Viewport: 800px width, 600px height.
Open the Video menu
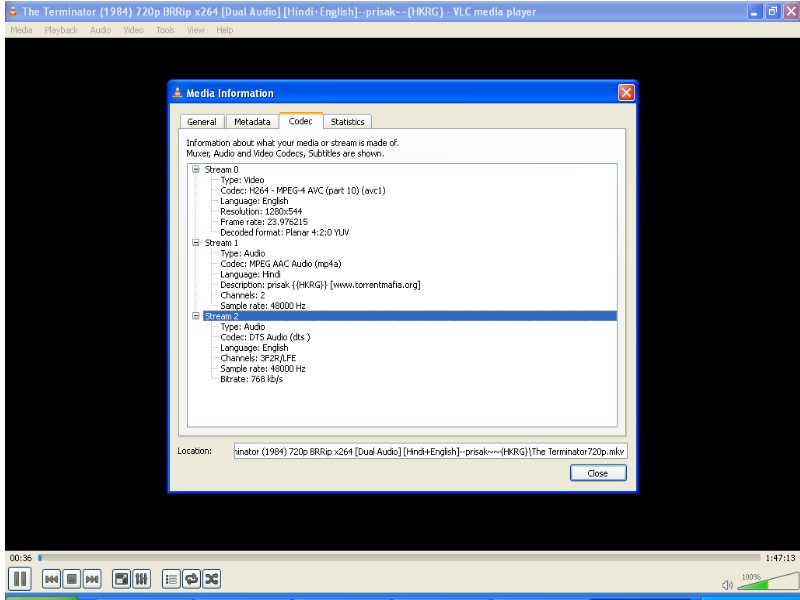click(x=134, y=30)
